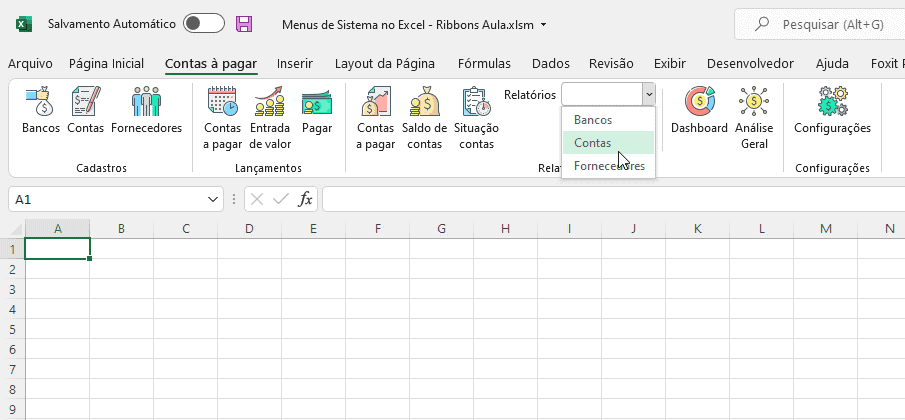Screen dimensions: 905x420
Task: Select row 5 header
Action: (x=12, y=329)
